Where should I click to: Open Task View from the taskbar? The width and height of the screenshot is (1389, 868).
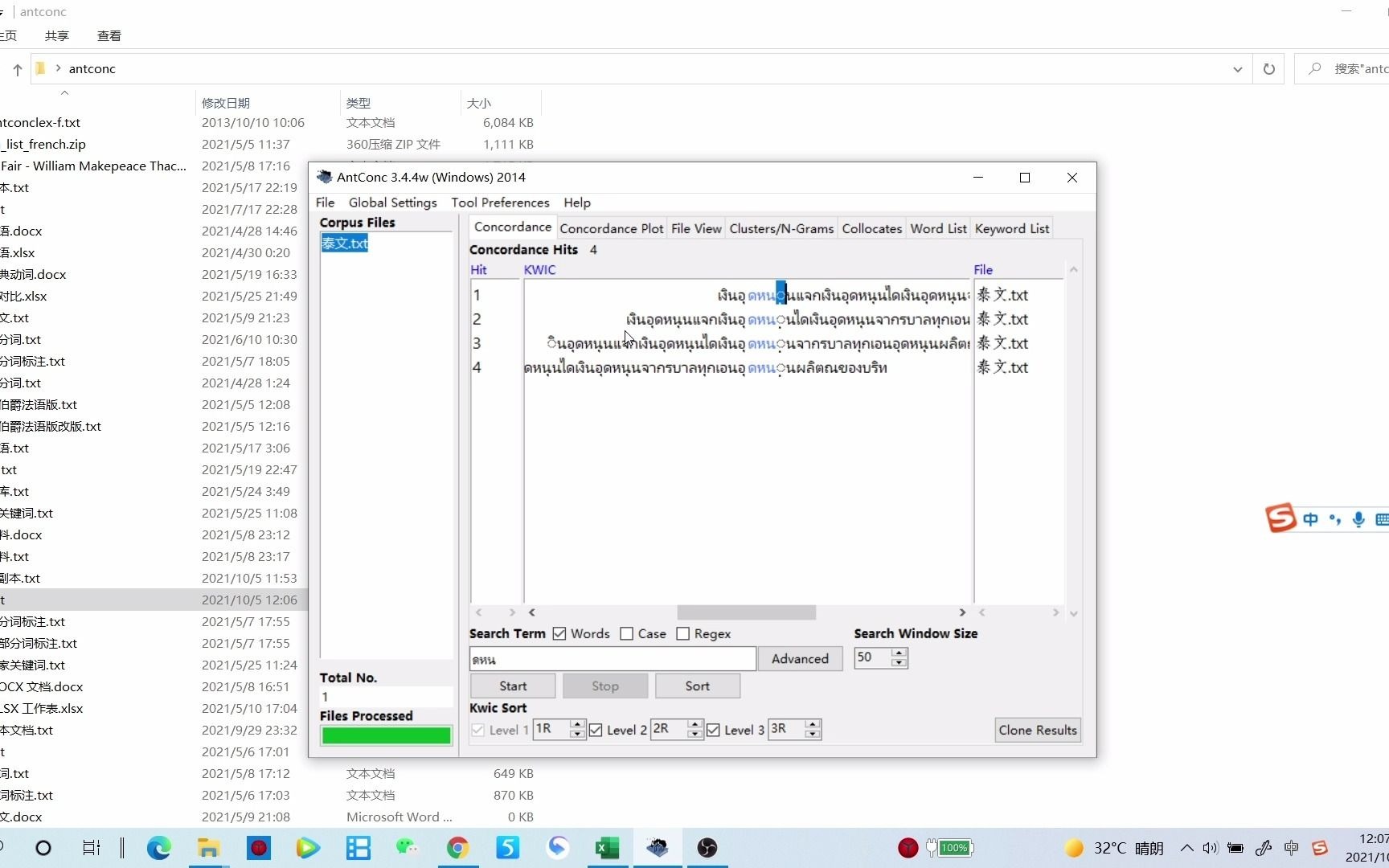92,848
